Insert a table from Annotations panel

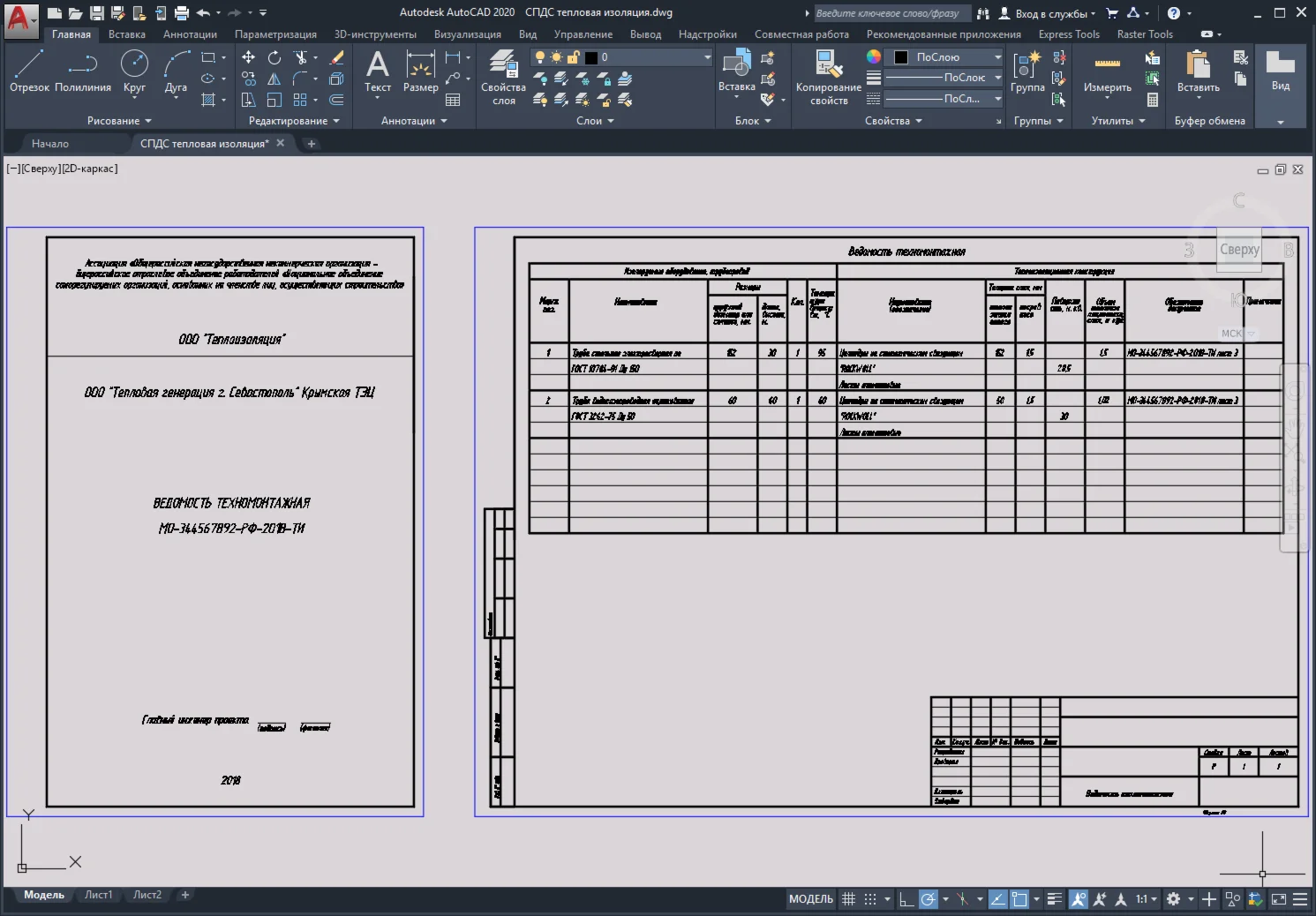pyautogui.click(x=453, y=100)
